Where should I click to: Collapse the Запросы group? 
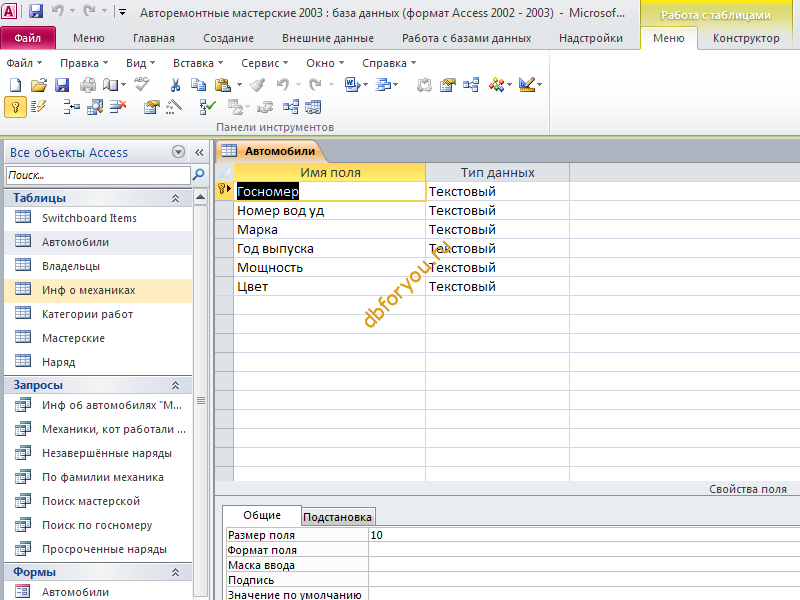[175, 385]
